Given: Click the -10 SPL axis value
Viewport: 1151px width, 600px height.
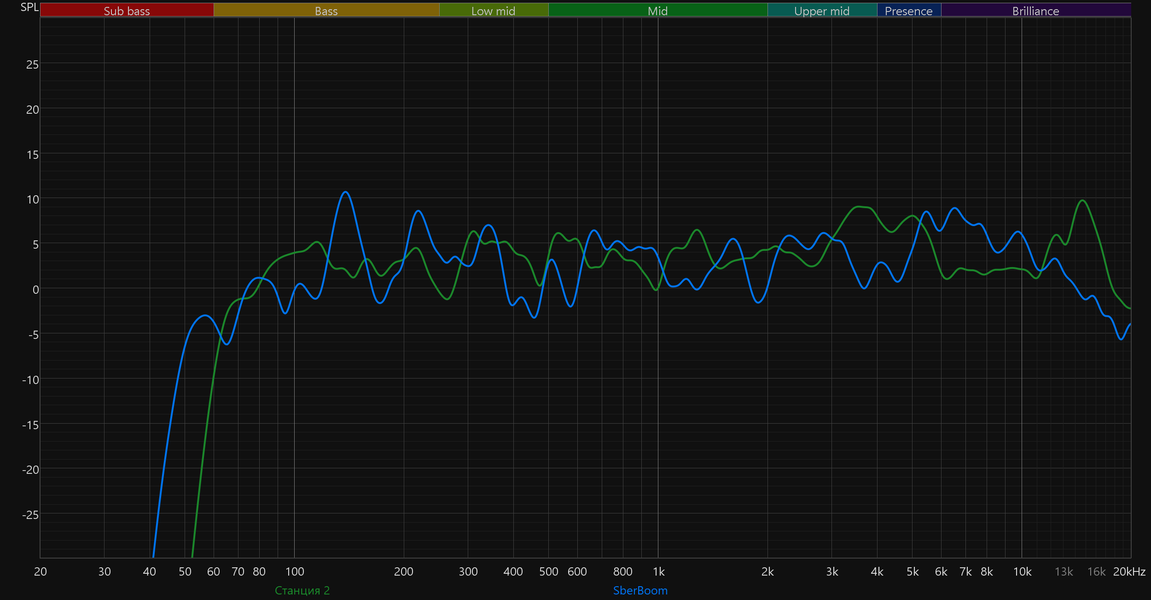Looking at the screenshot, I should pyautogui.click(x=30, y=380).
